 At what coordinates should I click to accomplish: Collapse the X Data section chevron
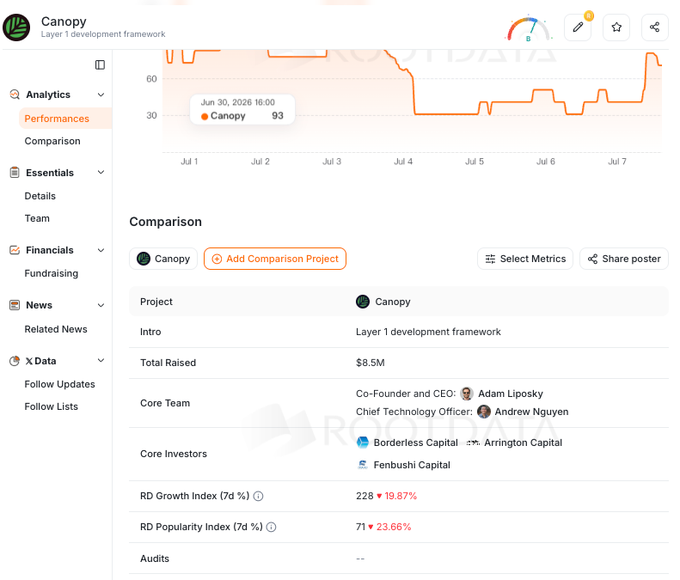pyautogui.click(x=101, y=360)
